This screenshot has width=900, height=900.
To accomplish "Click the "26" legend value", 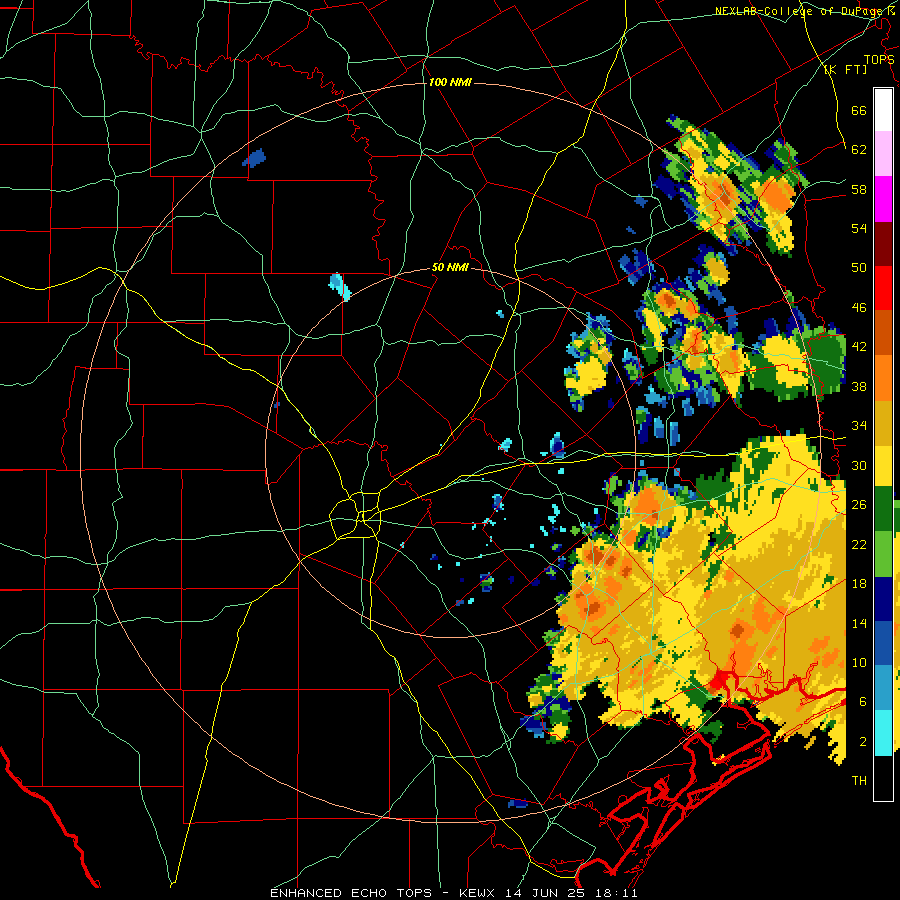I will 859,505.
